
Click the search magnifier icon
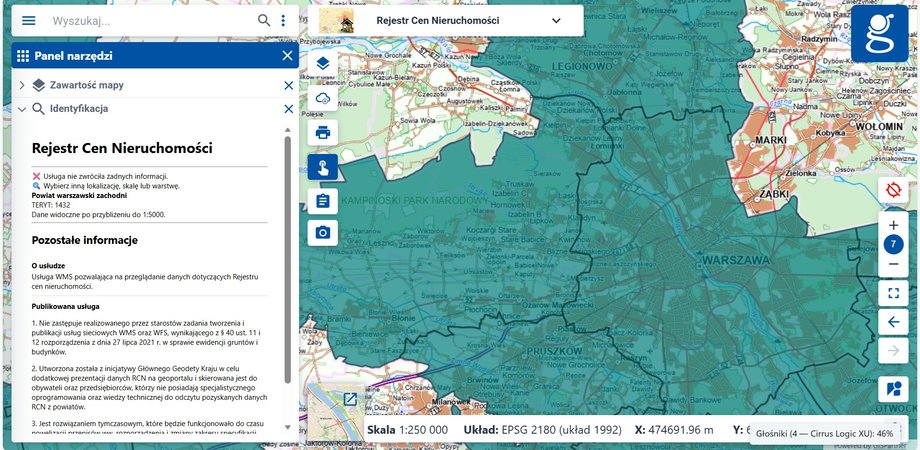(x=264, y=20)
